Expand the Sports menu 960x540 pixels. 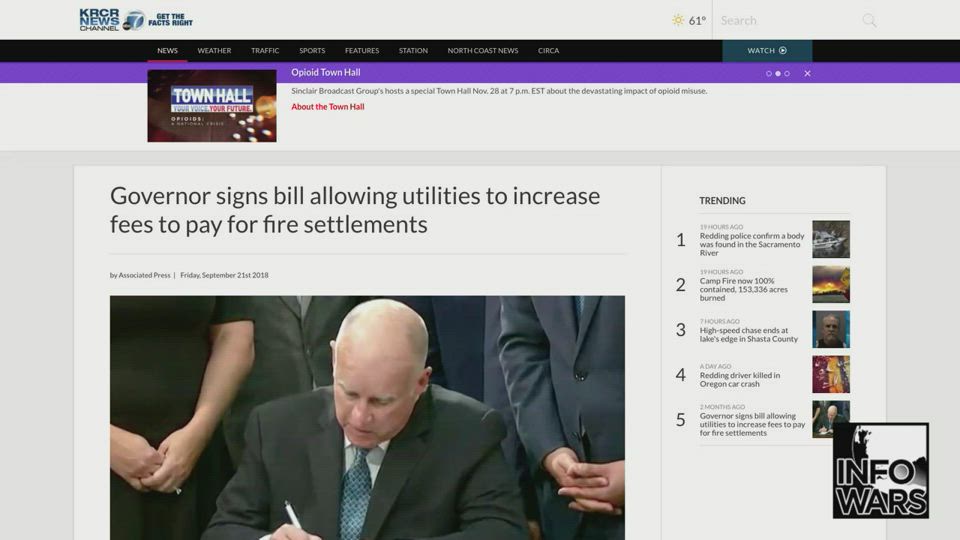coord(312,51)
